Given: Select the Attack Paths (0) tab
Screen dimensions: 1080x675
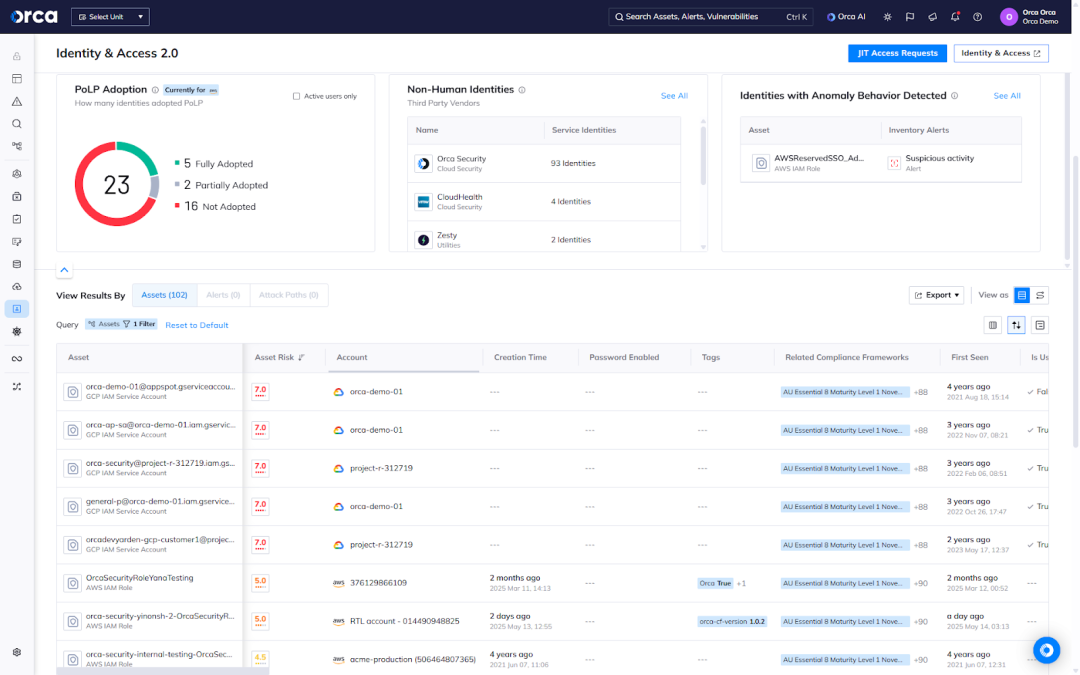Looking at the screenshot, I should click(289, 295).
